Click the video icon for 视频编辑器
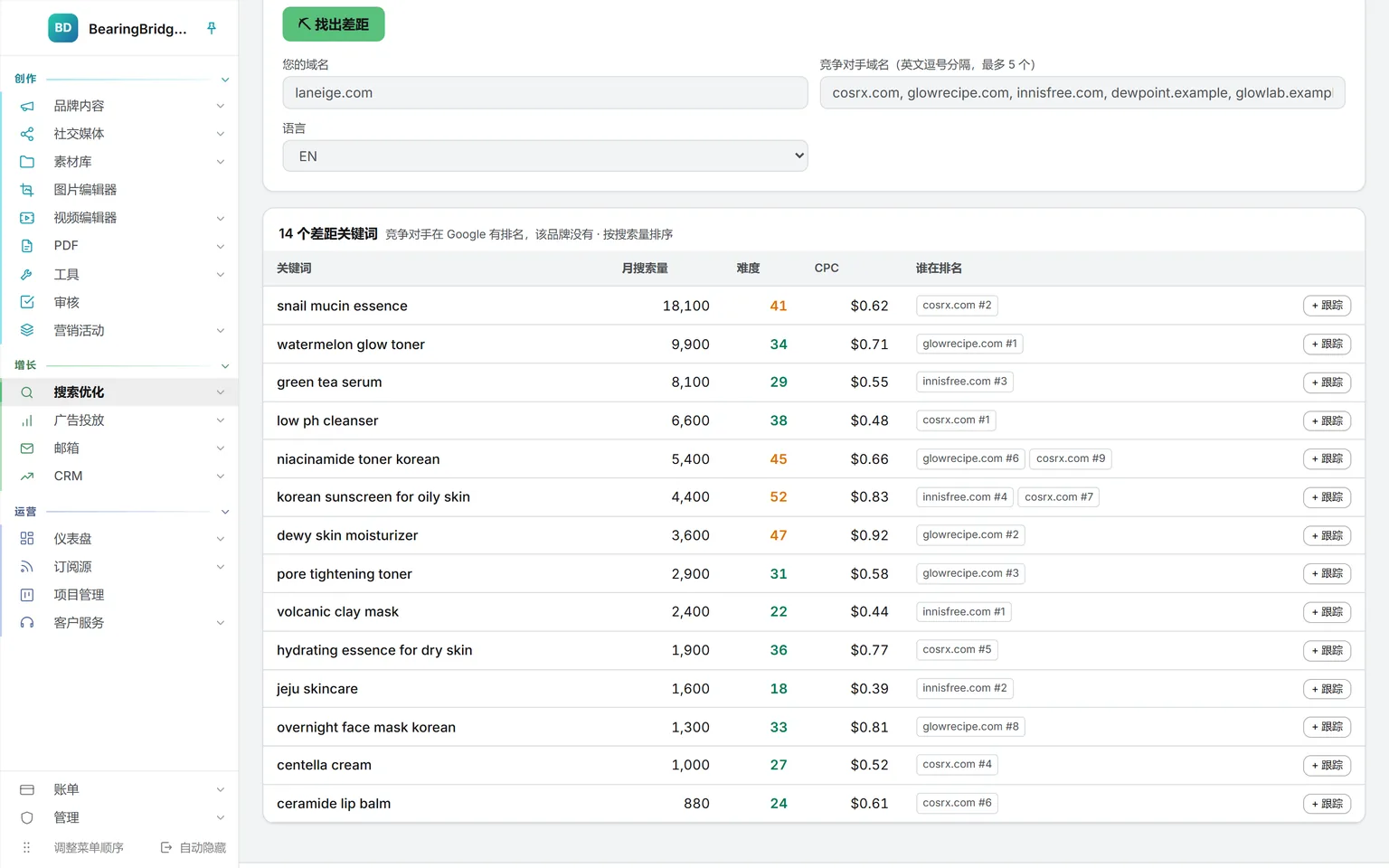The width and height of the screenshot is (1389, 868). tap(27, 218)
